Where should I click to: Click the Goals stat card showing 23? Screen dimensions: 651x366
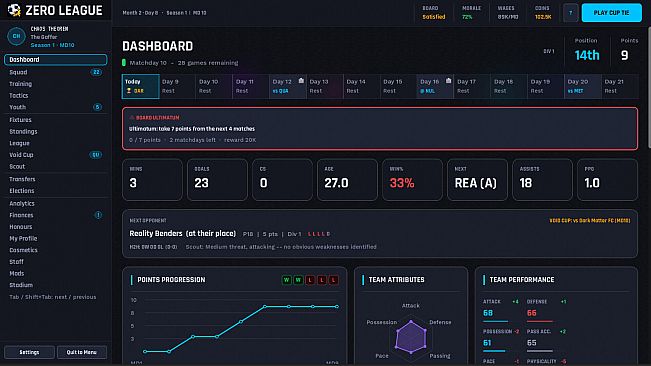[x=217, y=180]
